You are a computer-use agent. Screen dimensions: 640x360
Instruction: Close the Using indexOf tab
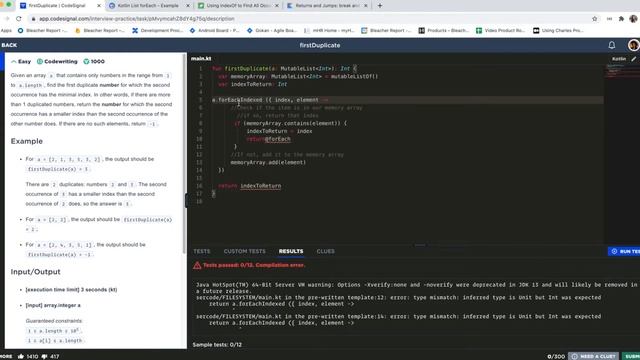[277, 6]
